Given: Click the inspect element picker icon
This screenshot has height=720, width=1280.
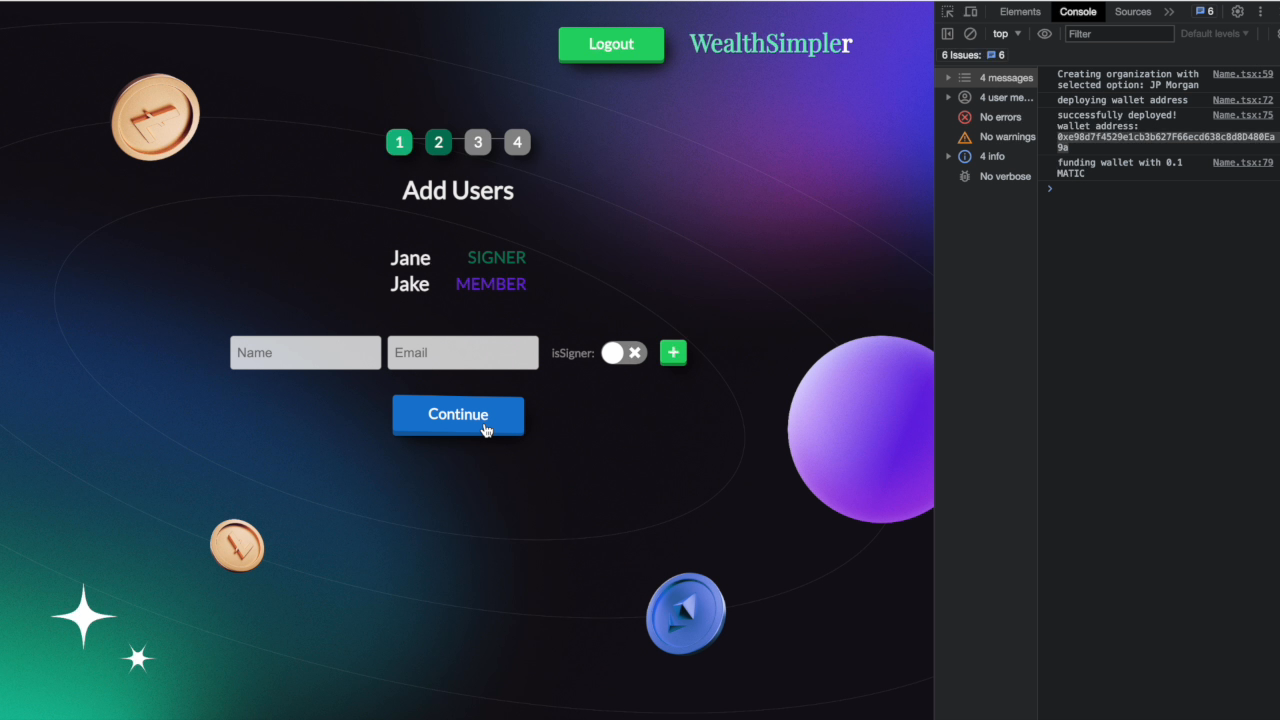Looking at the screenshot, I should coord(948,12).
